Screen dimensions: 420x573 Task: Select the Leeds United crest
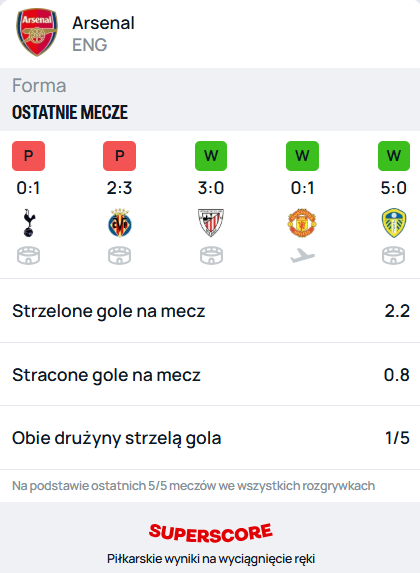coord(394,223)
